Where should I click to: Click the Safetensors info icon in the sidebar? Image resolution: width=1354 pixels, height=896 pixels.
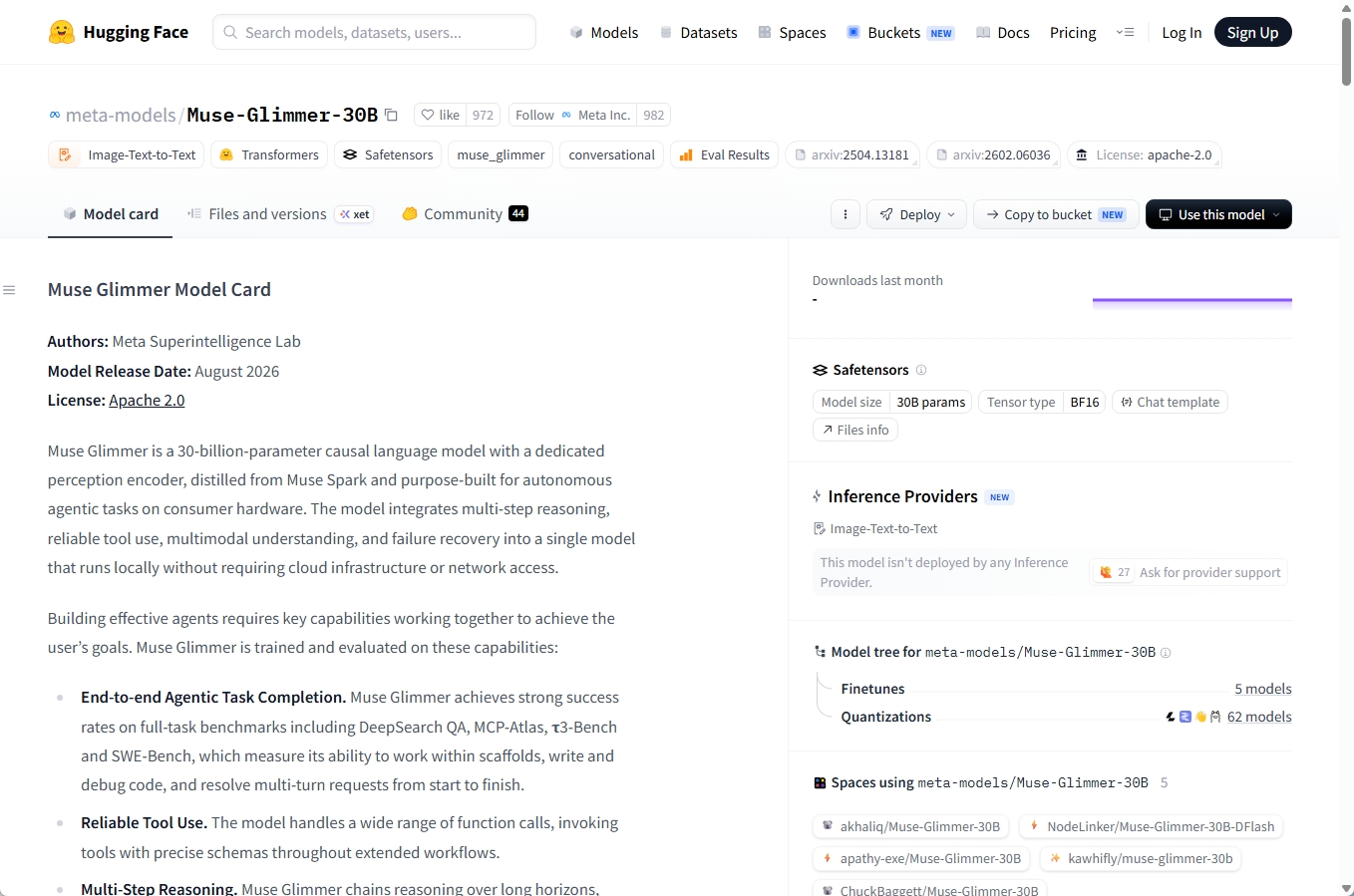pos(921,370)
